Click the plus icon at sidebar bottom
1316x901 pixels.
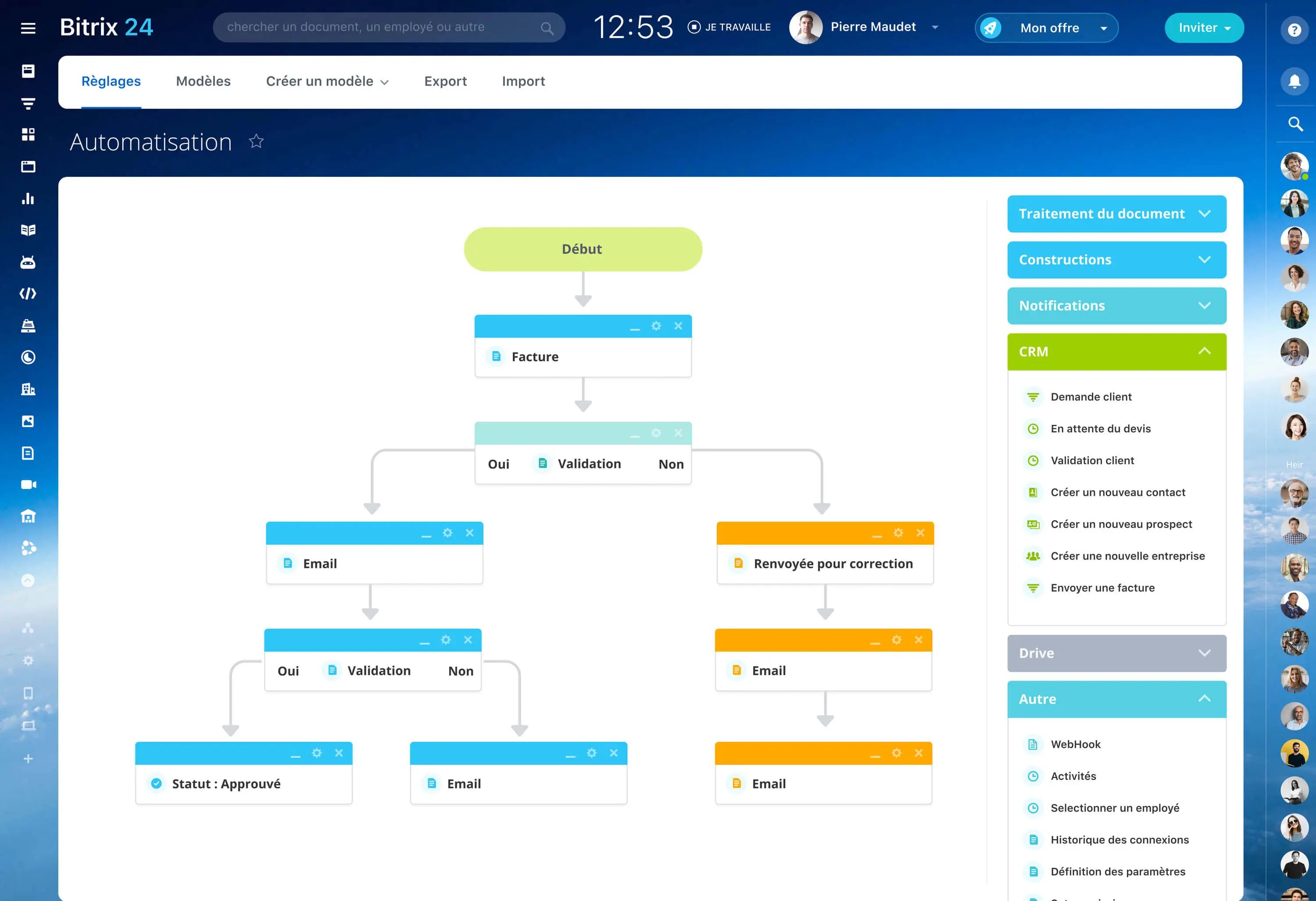click(28, 759)
